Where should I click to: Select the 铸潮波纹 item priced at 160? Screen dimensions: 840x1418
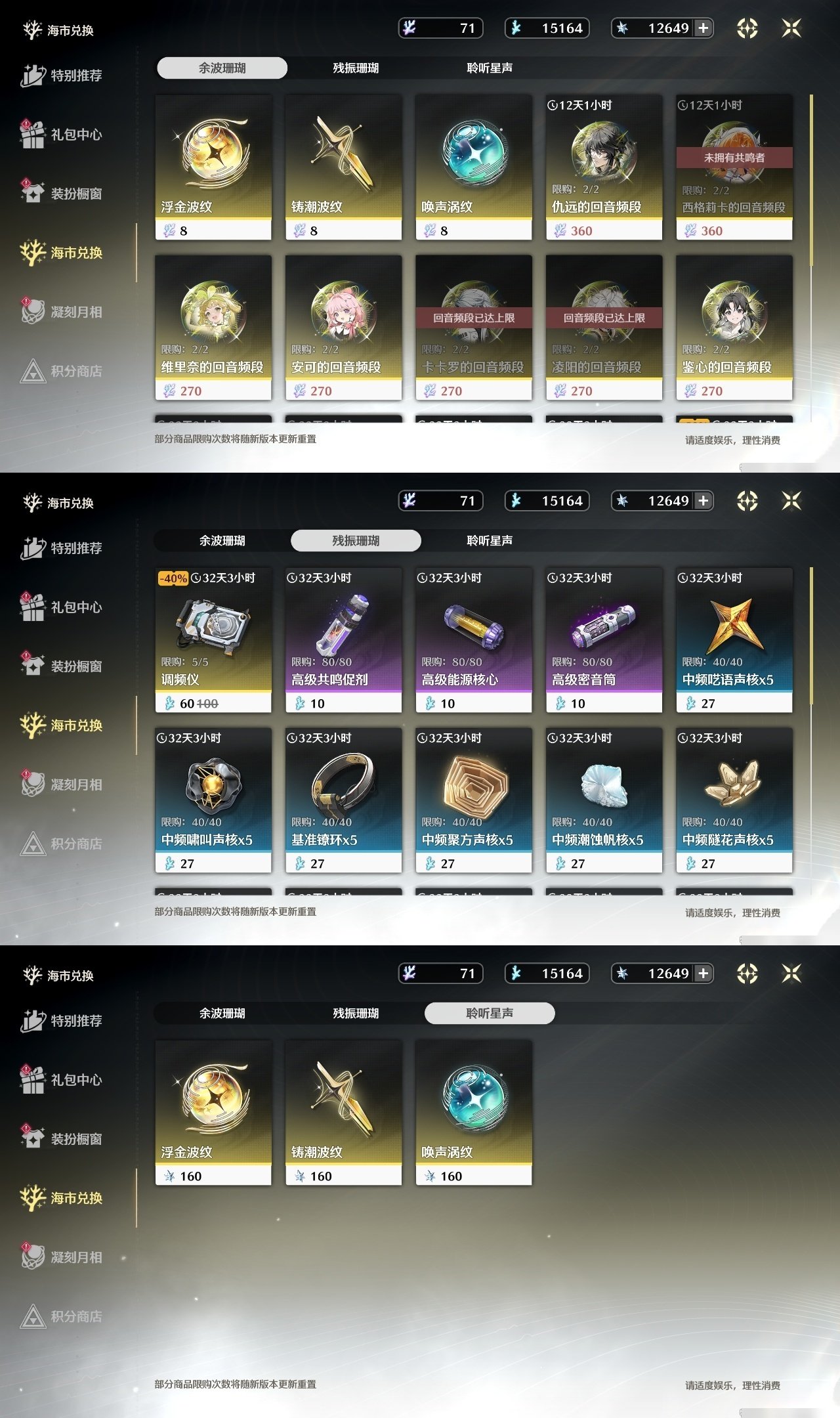(x=343, y=1113)
